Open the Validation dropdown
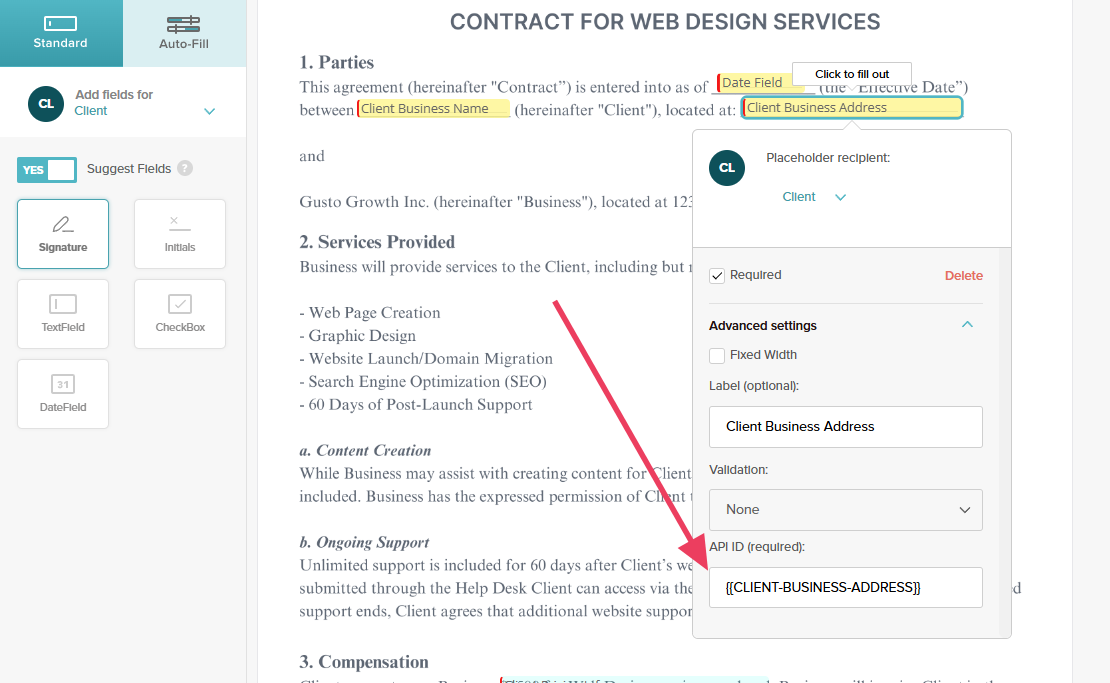This screenshot has height=683, width=1110. click(x=846, y=510)
